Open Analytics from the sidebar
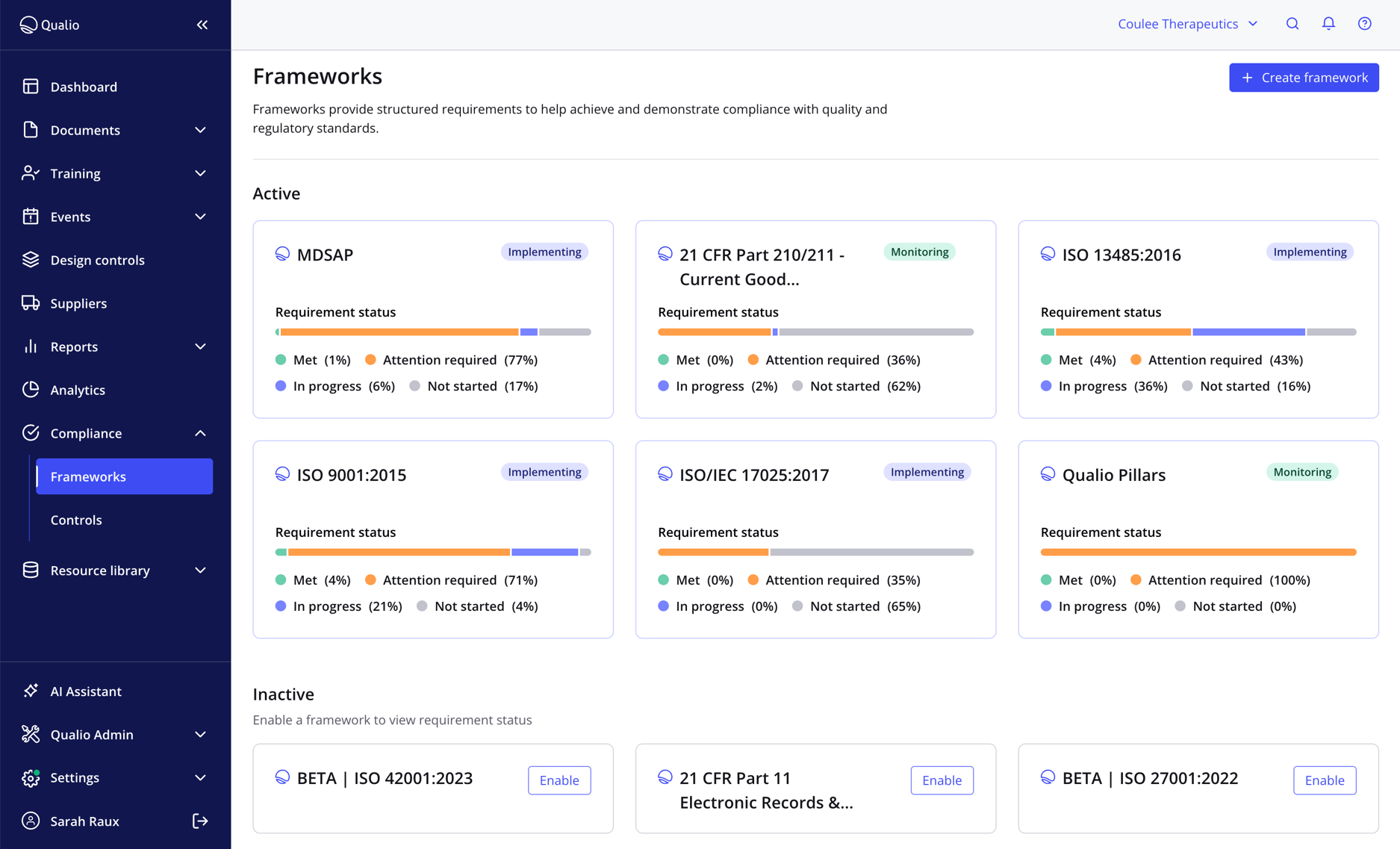This screenshot has width=1400, height=849. pyautogui.click(x=77, y=389)
